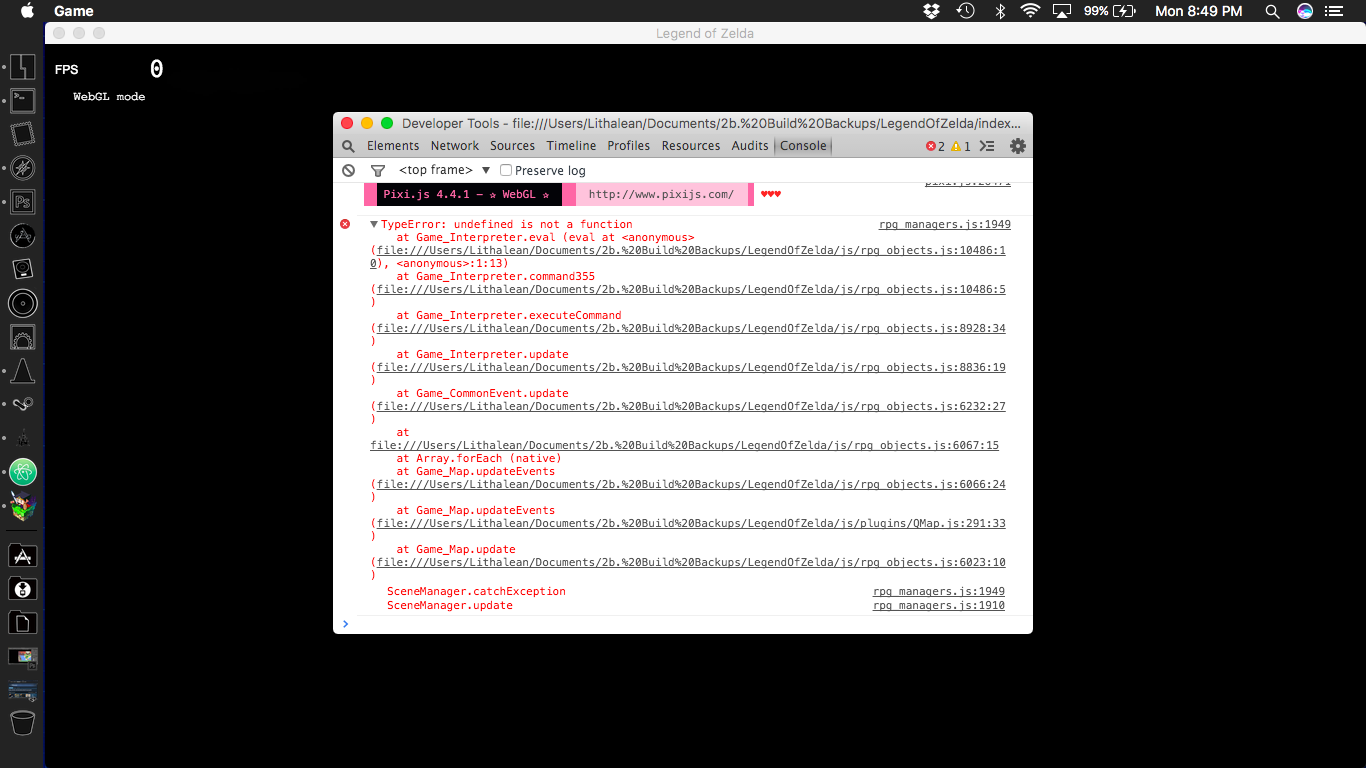Open Spotlight search in the menu bar
Viewport: 1366px width, 768px height.
[x=1272, y=11]
